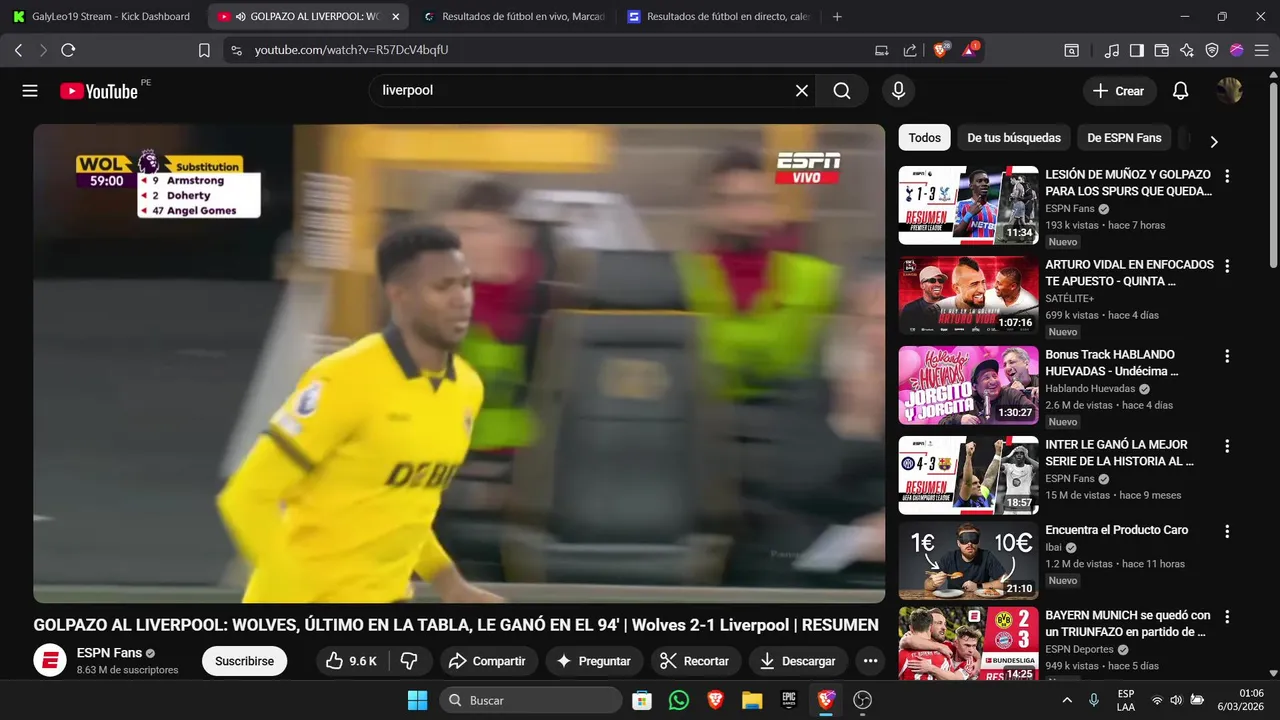Switch to Resultados de fútbol en vivo tab
The width and height of the screenshot is (1280, 720).
point(514,16)
